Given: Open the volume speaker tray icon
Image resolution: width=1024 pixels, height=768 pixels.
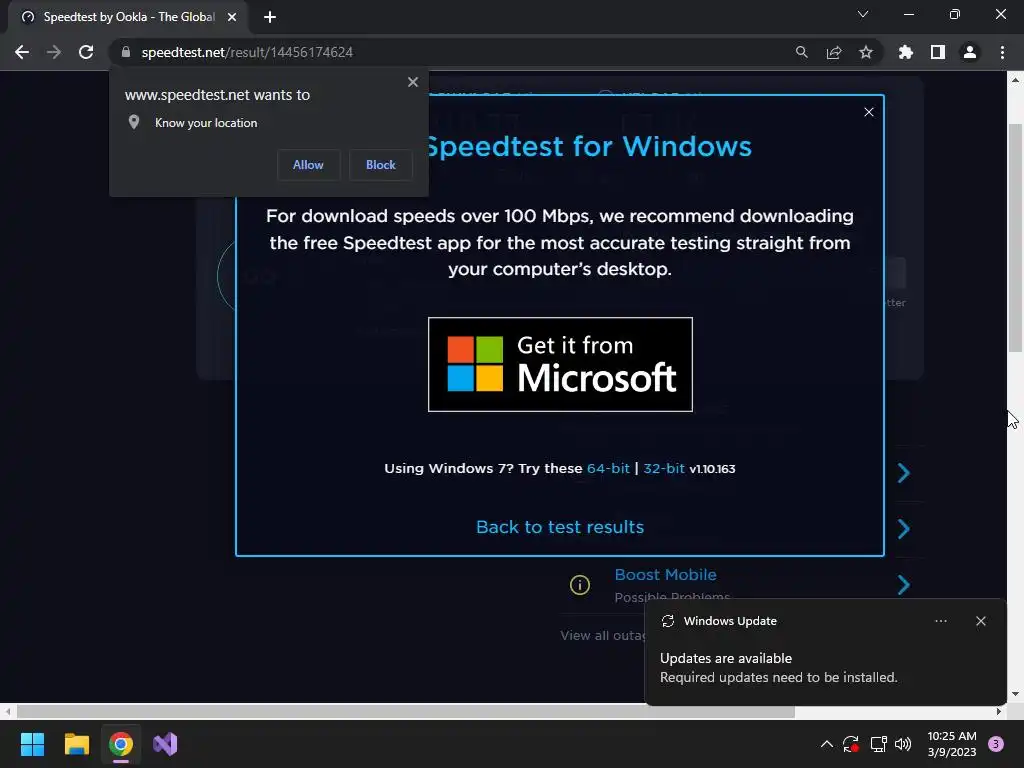Looking at the screenshot, I should pos(903,744).
